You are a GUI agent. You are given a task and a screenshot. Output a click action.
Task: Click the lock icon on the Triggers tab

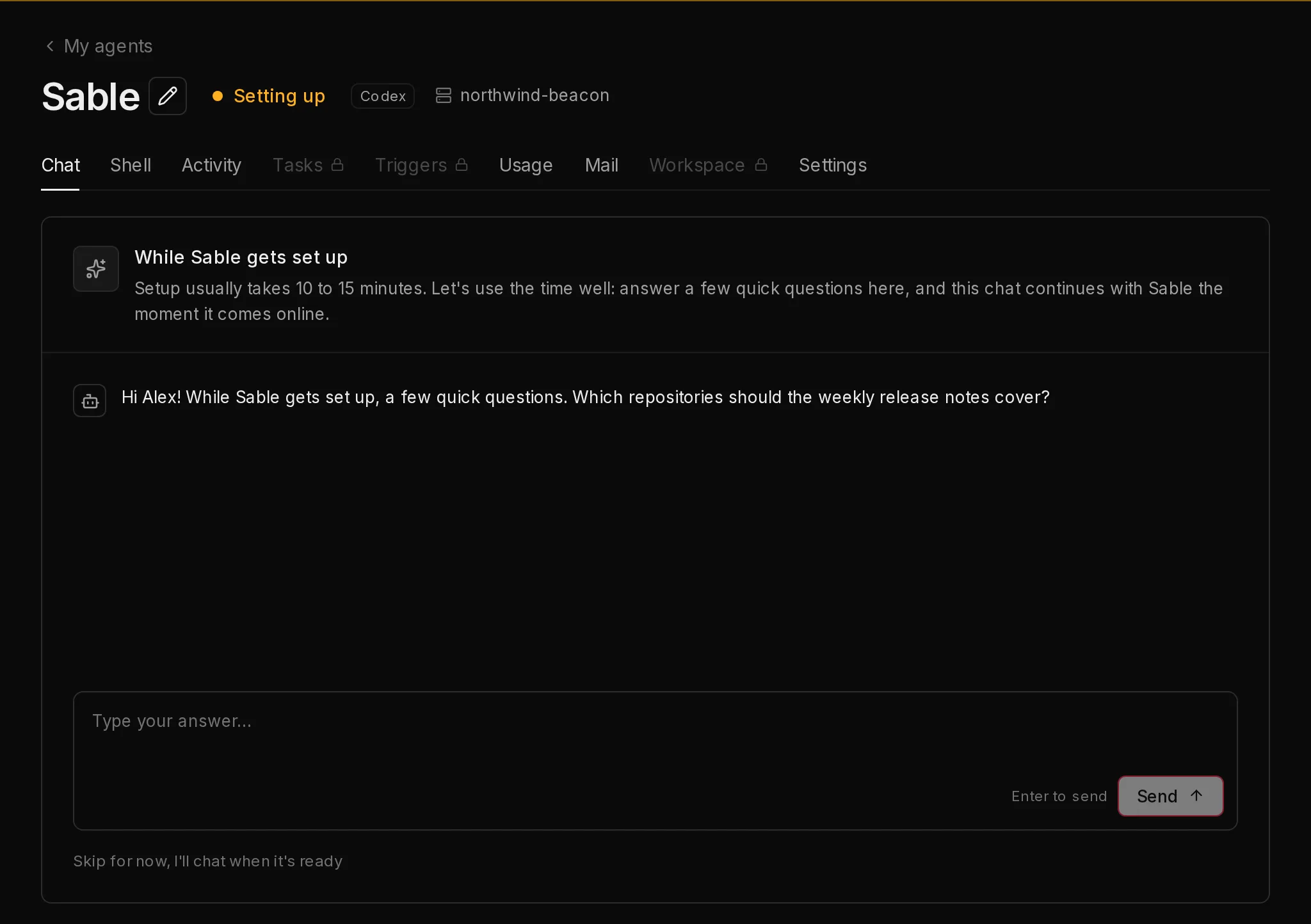pyautogui.click(x=462, y=165)
